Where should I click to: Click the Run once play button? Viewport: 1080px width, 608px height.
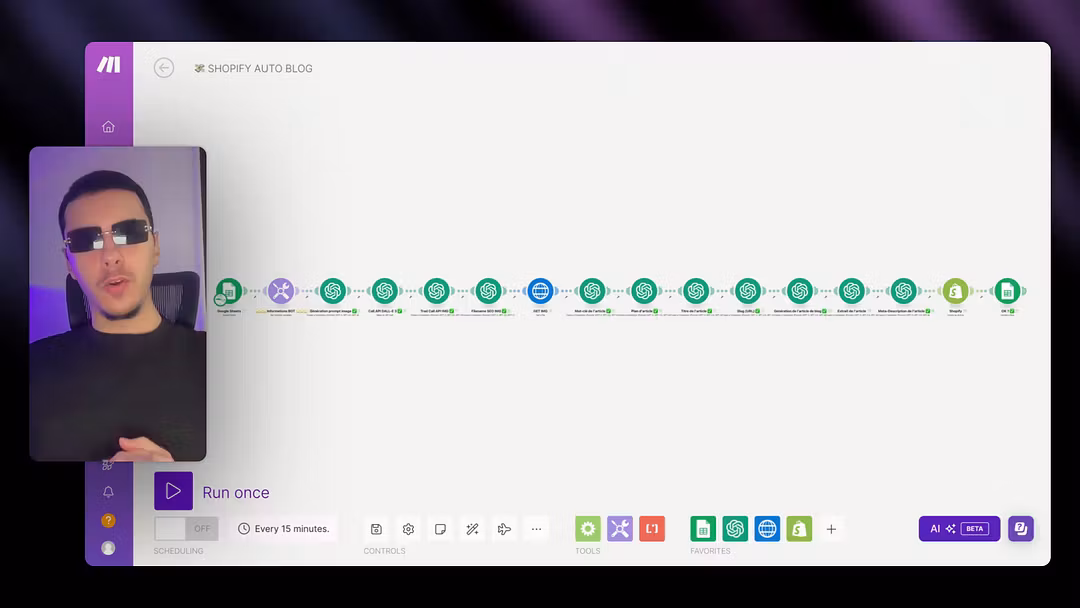coord(173,491)
